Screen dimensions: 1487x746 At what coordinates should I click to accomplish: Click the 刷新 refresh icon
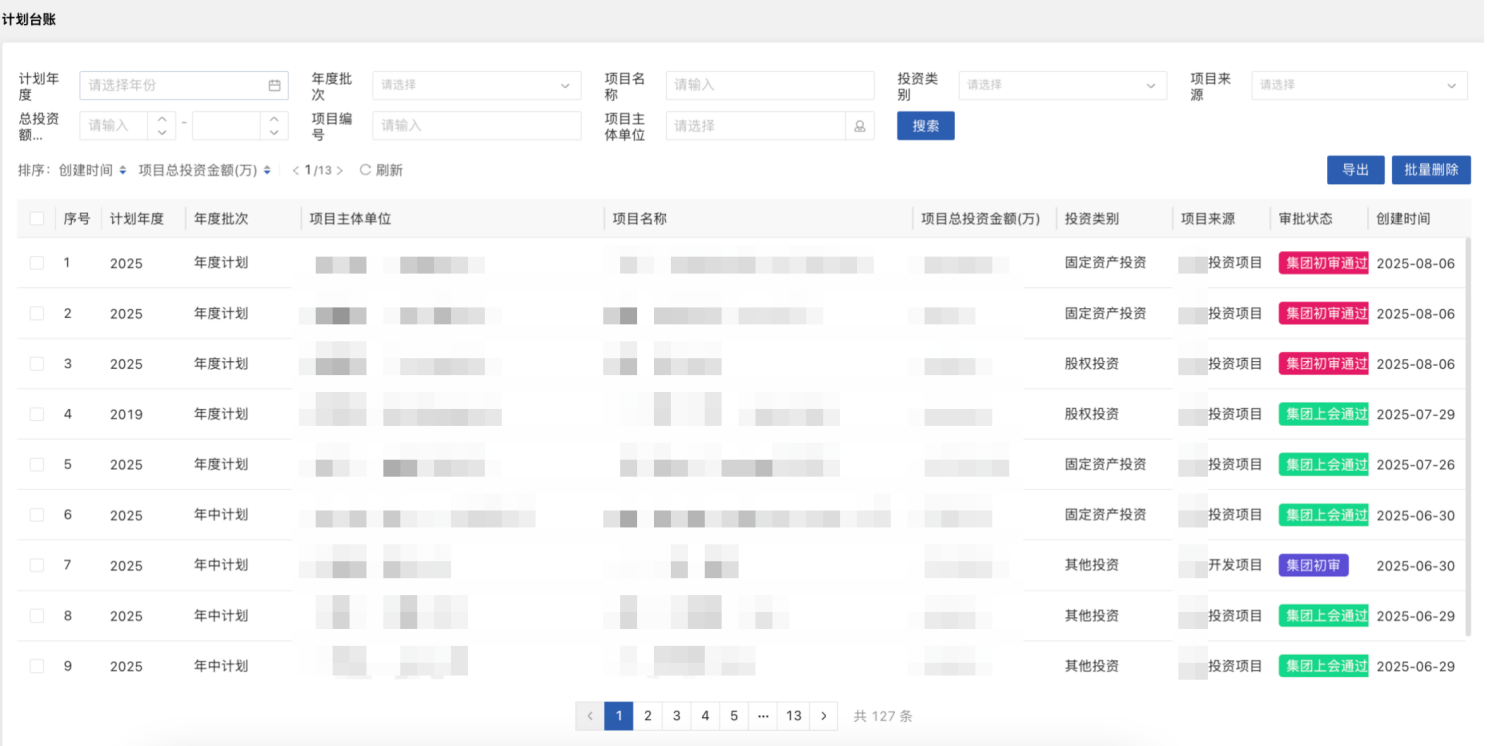365,171
